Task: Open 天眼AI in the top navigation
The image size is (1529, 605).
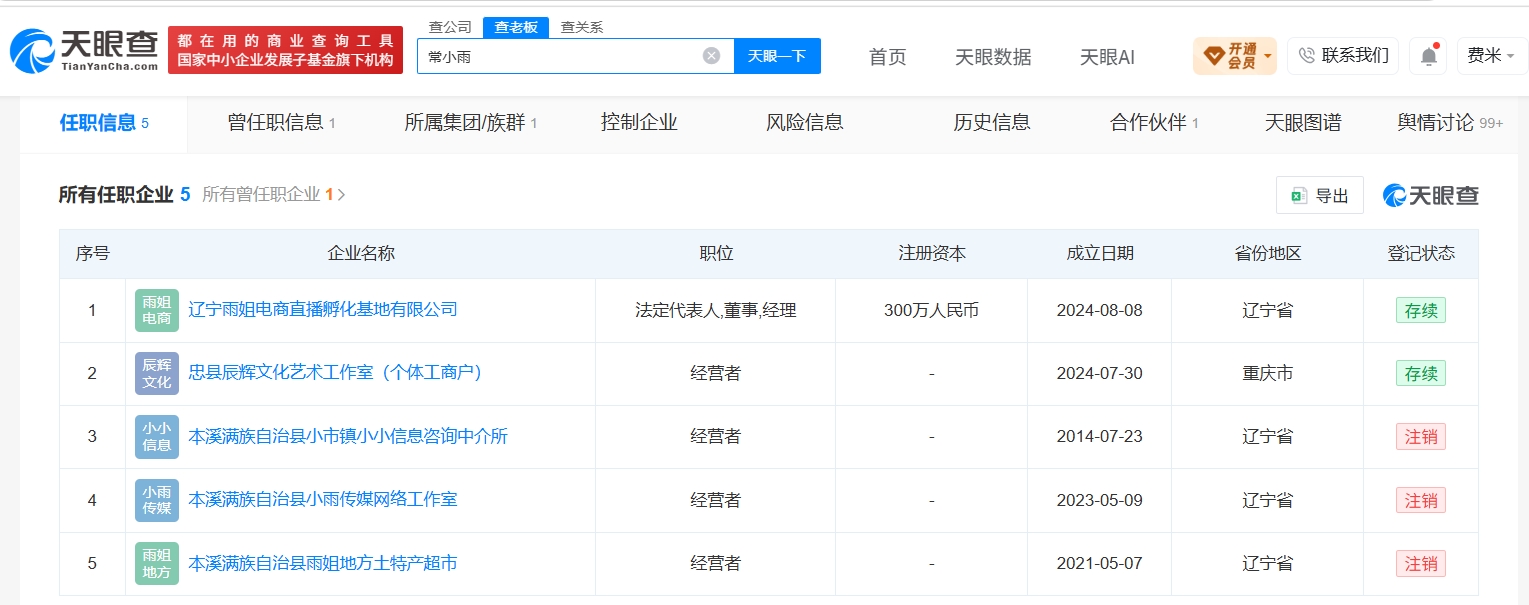Action: 1107,57
